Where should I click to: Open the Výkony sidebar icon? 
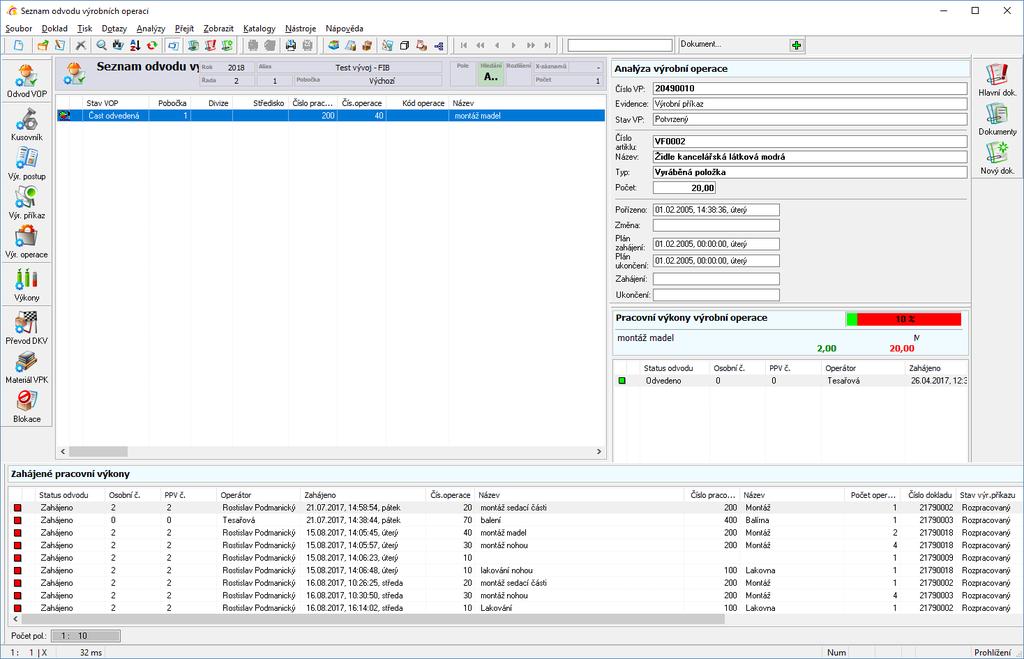point(26,284)
